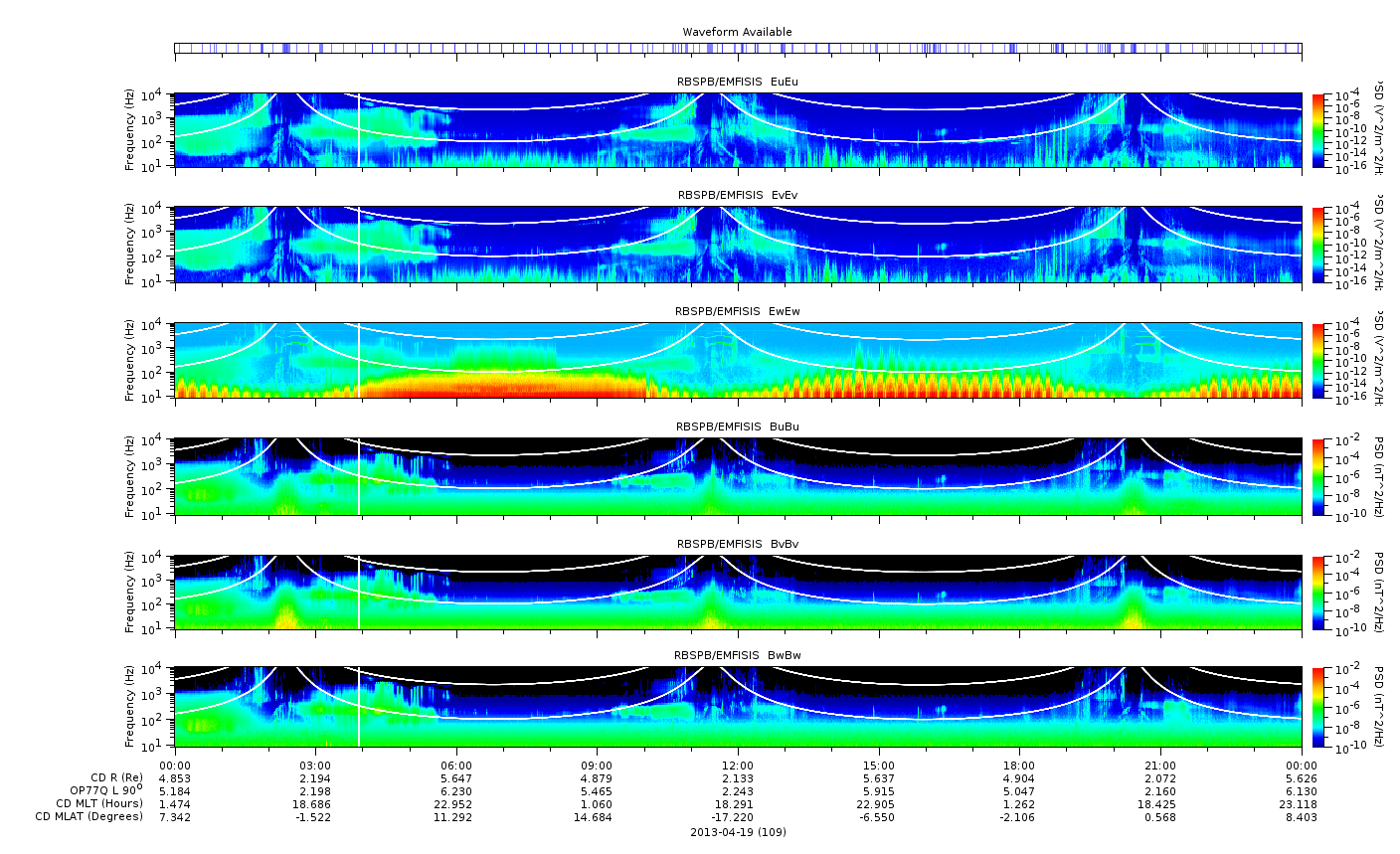This screenshot has height=854, width=1400.
Task: Click the 'Waveform Available' title text
Action: pyautogui.click(x=737, y=32)
